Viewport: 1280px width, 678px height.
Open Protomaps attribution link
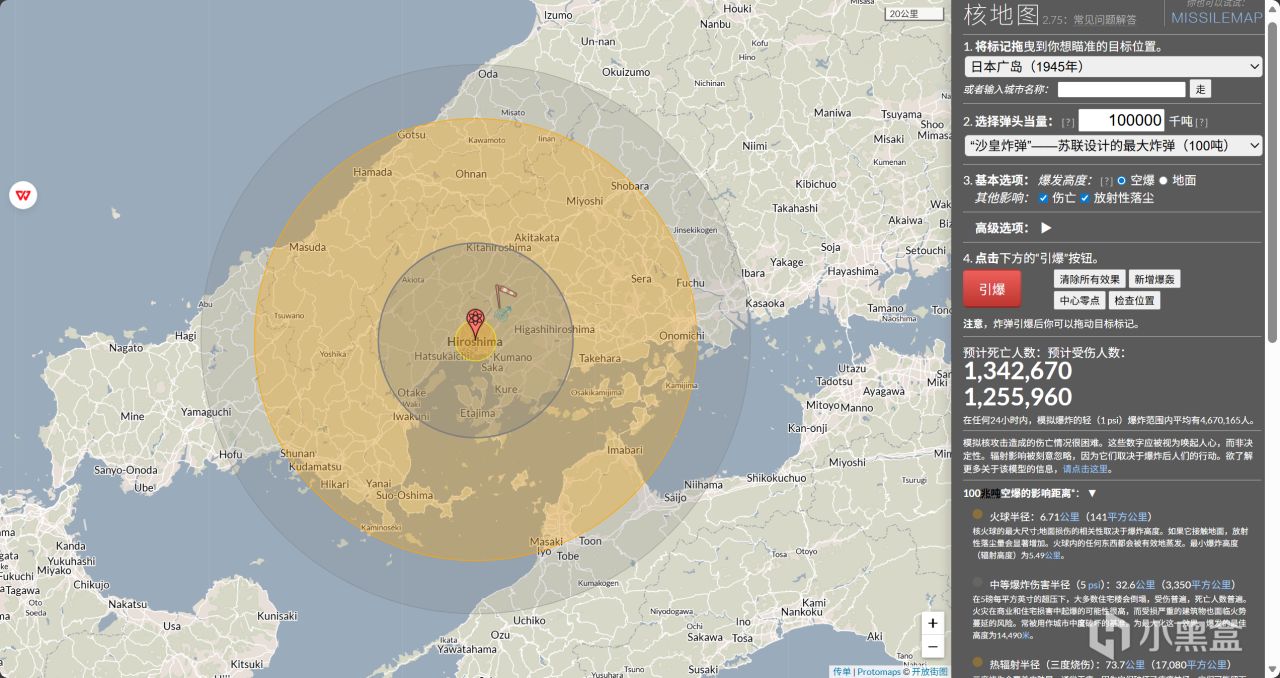pyautogui.click(x=879, y=672)
